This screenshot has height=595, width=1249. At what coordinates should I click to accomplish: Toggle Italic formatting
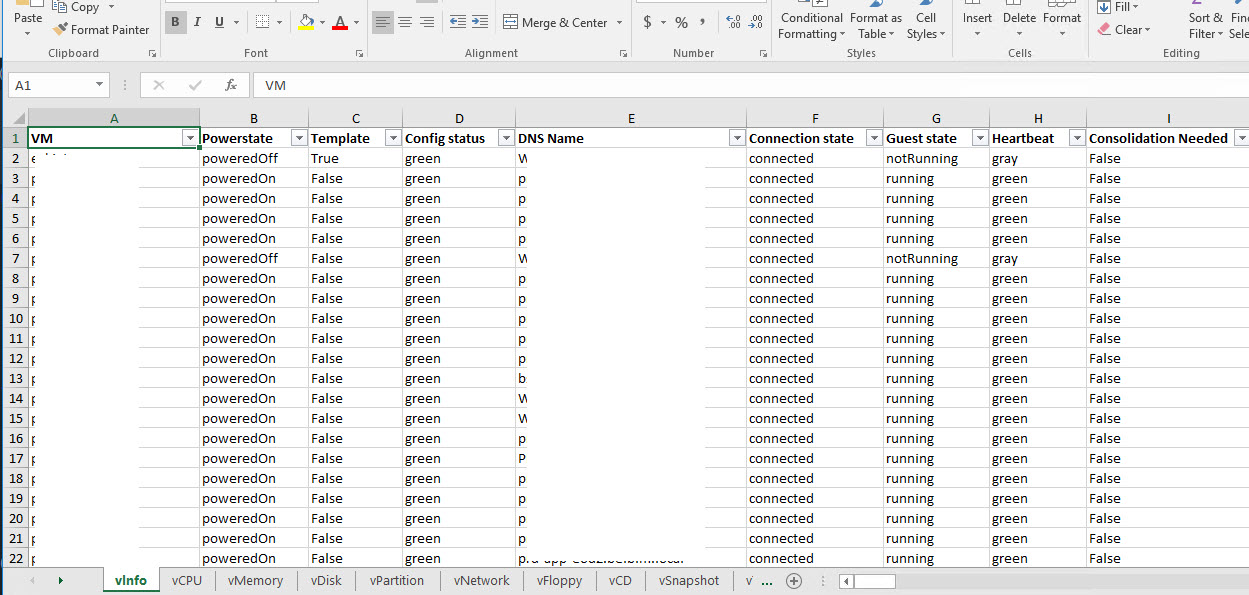tap(197, 22)
